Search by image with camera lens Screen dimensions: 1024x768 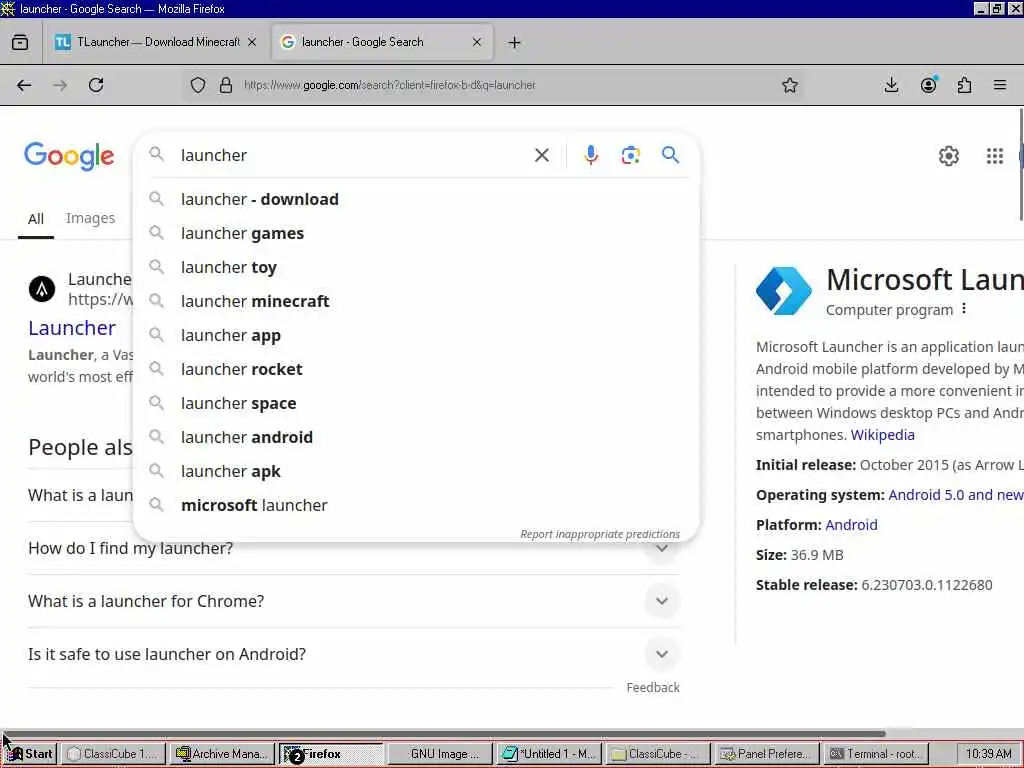tap(630, 155)
